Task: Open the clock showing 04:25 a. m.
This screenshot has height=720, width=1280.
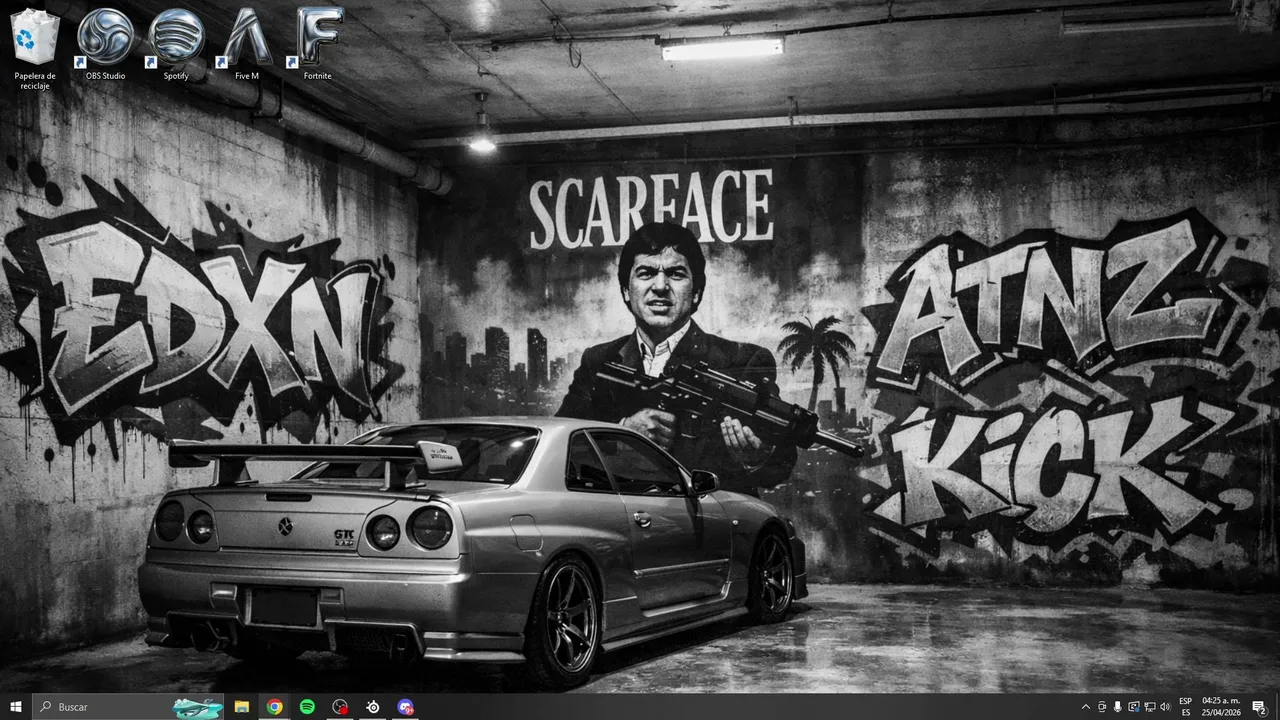Action: (1221, 707)
